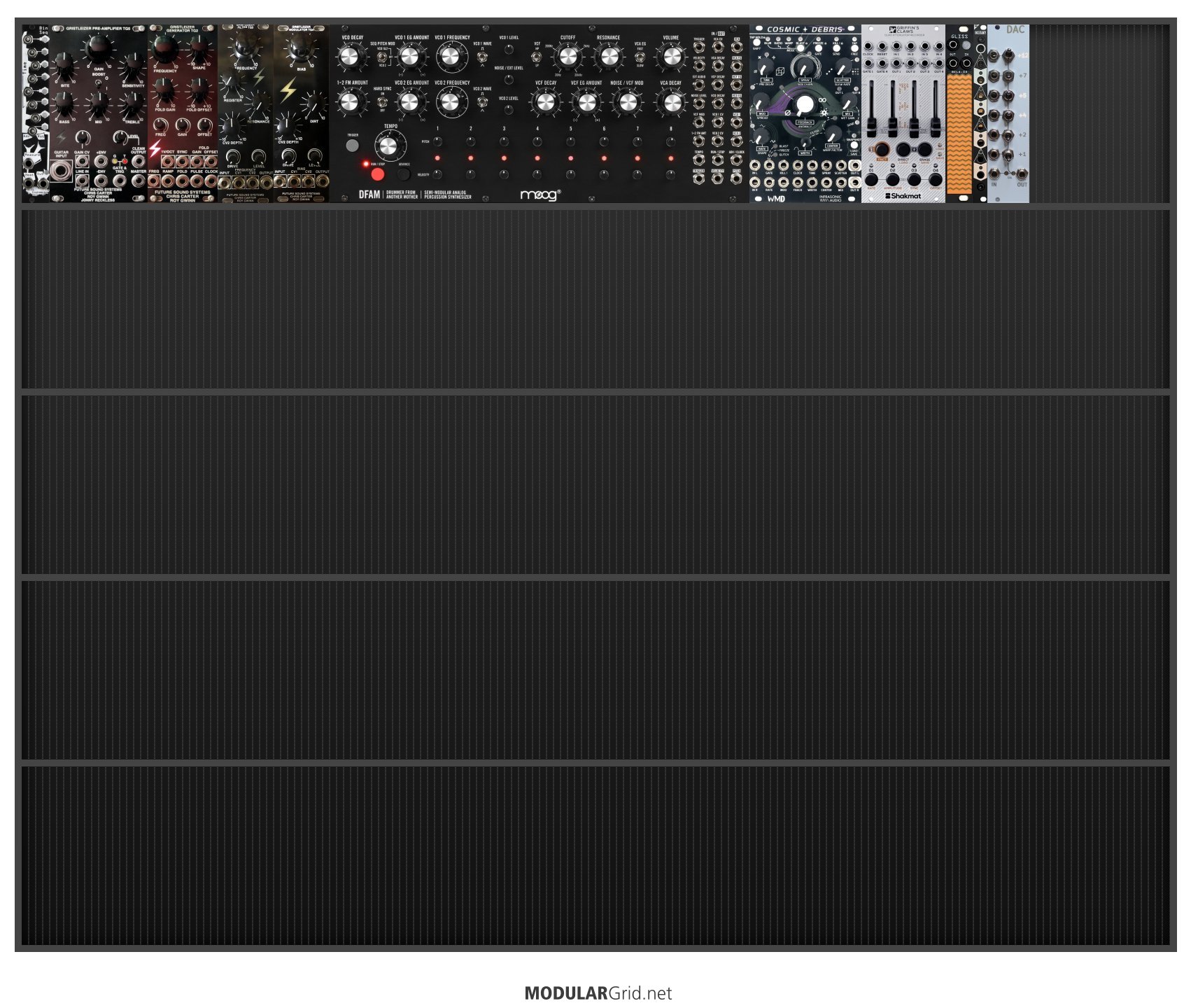Click the Volume knob on DFAM
This screenshot has height=1008, width=1198.
point(671,57)
